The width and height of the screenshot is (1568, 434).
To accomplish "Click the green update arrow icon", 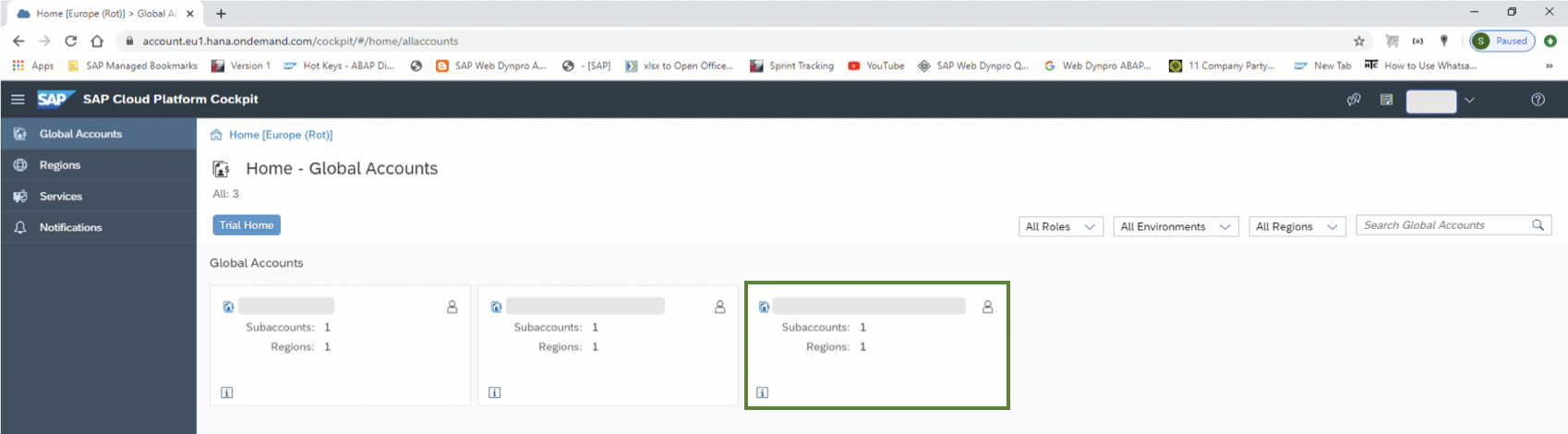I will pos(1550,41).
